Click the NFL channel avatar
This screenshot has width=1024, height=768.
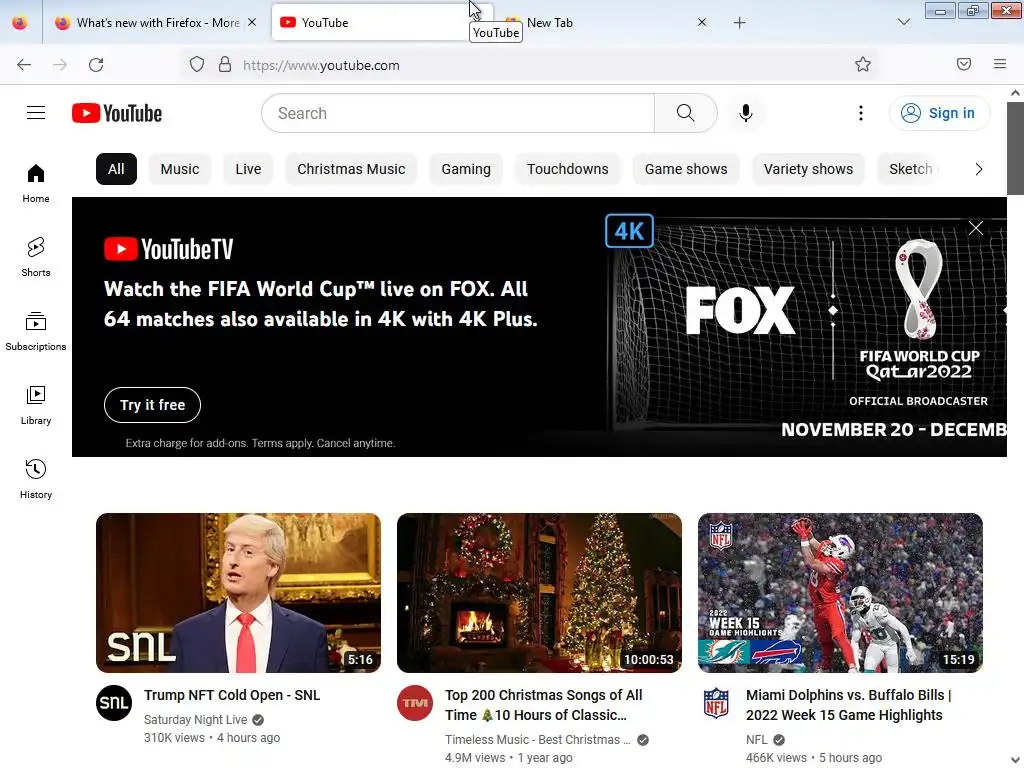pyautogui.click(x=716, y=703)
